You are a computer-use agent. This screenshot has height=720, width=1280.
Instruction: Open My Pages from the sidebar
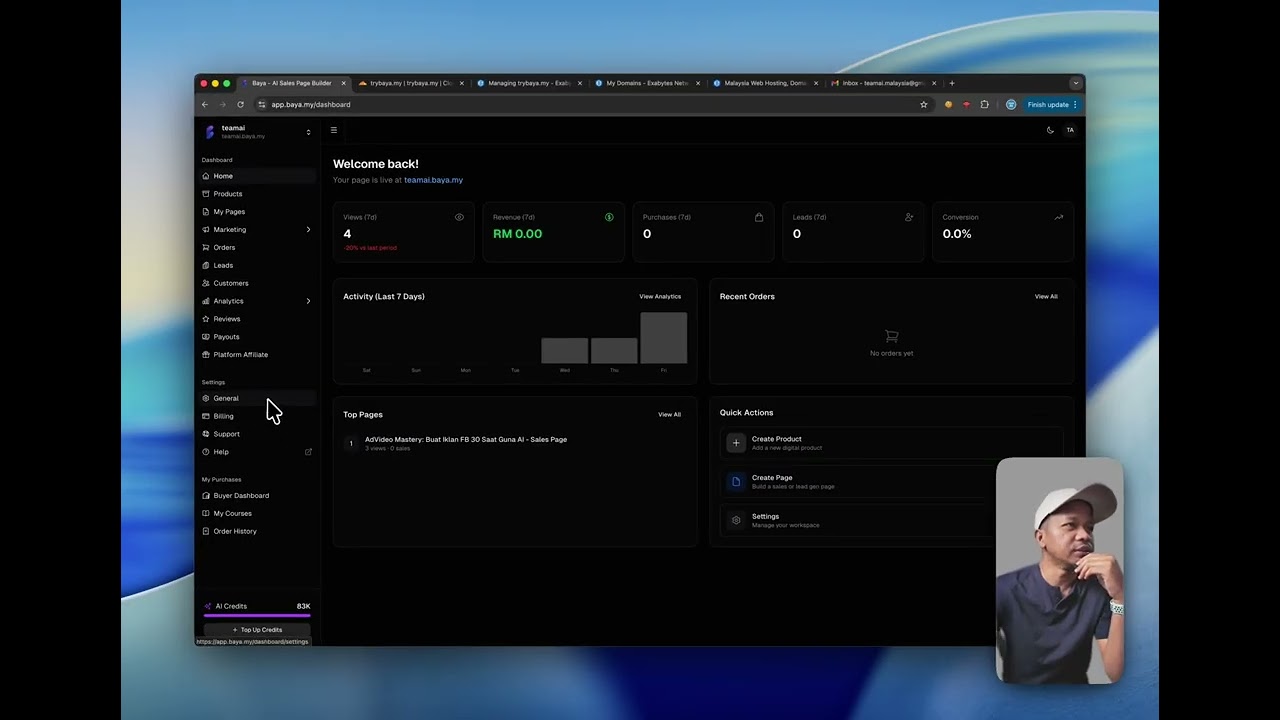[257, 212]
